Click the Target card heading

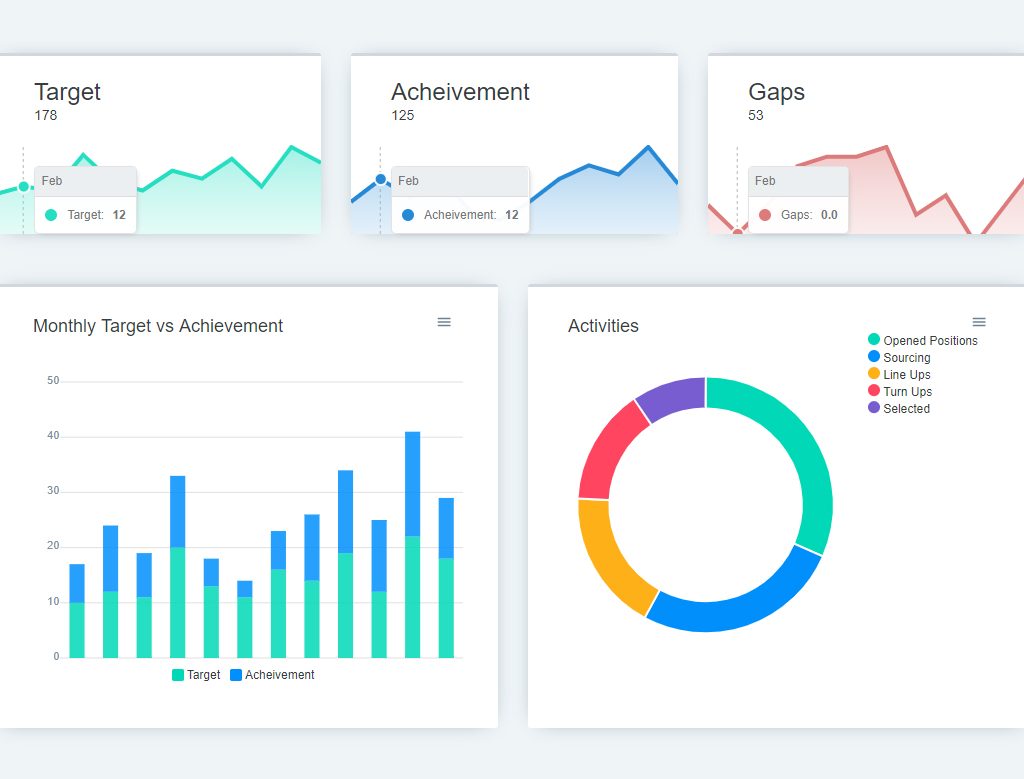coord(67,92)
